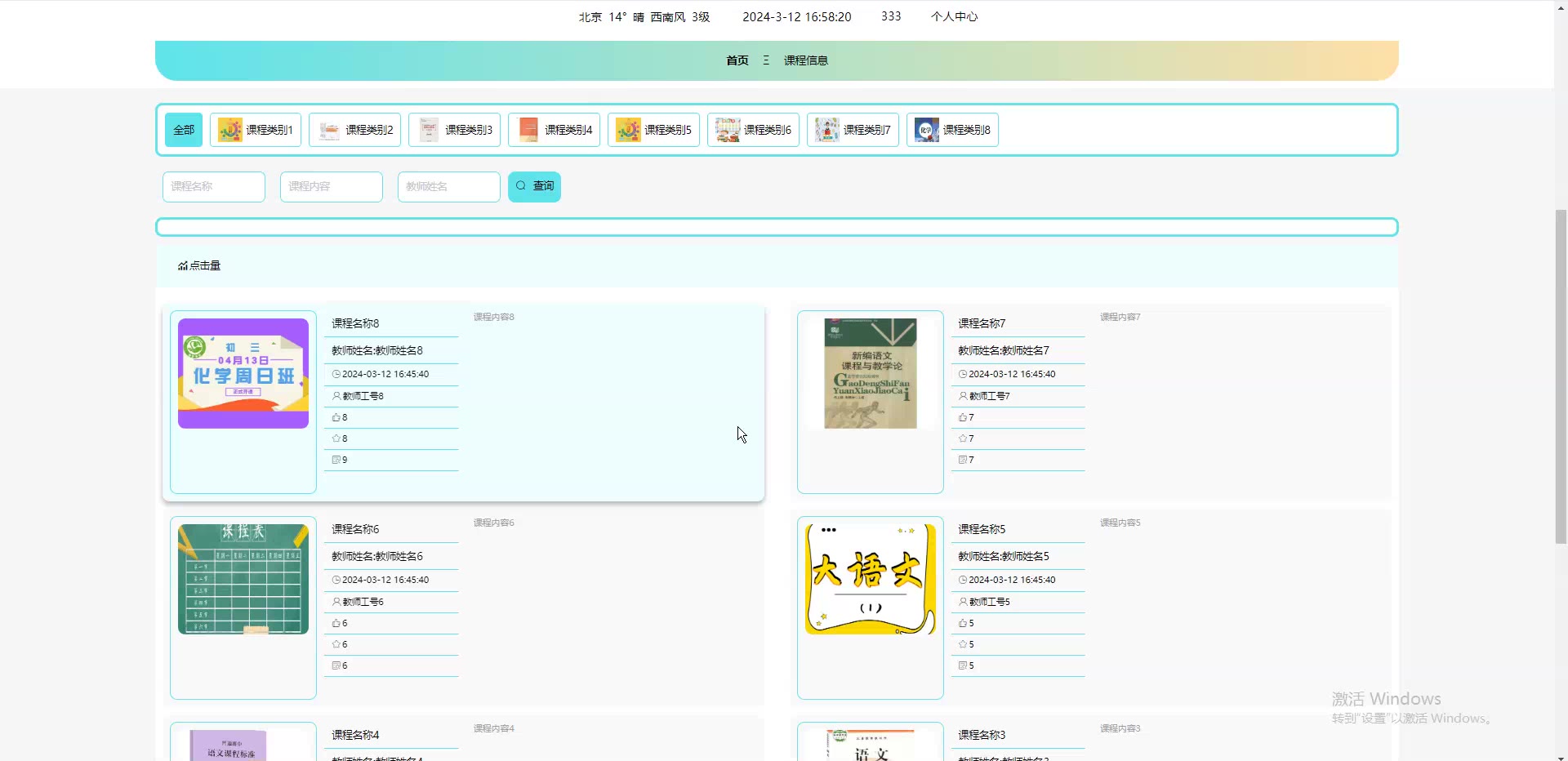Click the clock icon in 课程名称5 card
The width and height of the screenshot is (1568, 761).
963,580
